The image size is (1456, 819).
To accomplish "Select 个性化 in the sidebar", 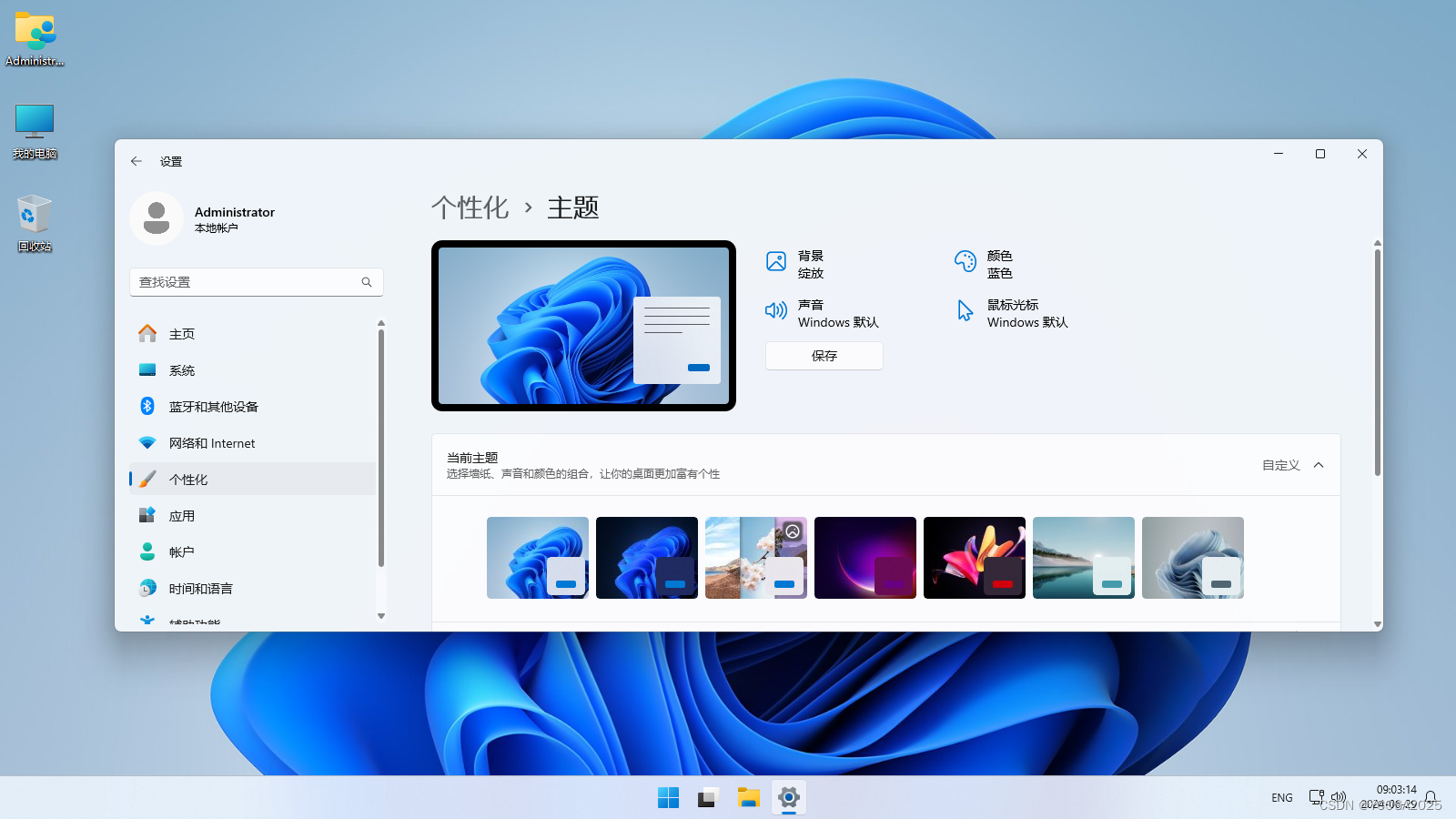I will pyautogui.click(x=253, y=480).
